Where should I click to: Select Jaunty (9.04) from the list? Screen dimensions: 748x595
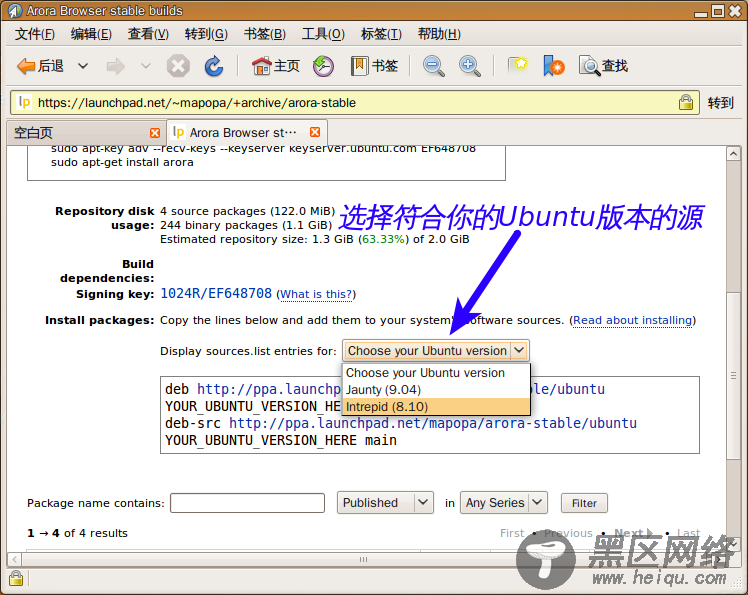(x=436, y=390)
